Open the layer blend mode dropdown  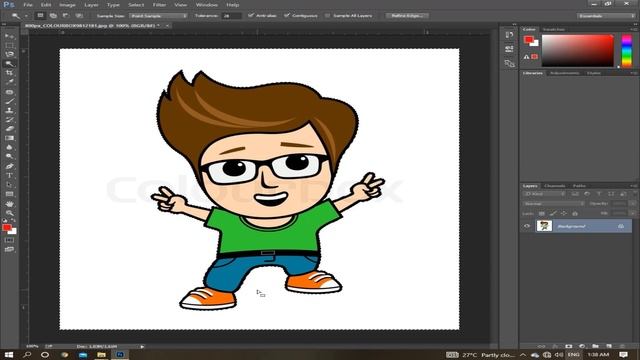(x=553, y=203)
